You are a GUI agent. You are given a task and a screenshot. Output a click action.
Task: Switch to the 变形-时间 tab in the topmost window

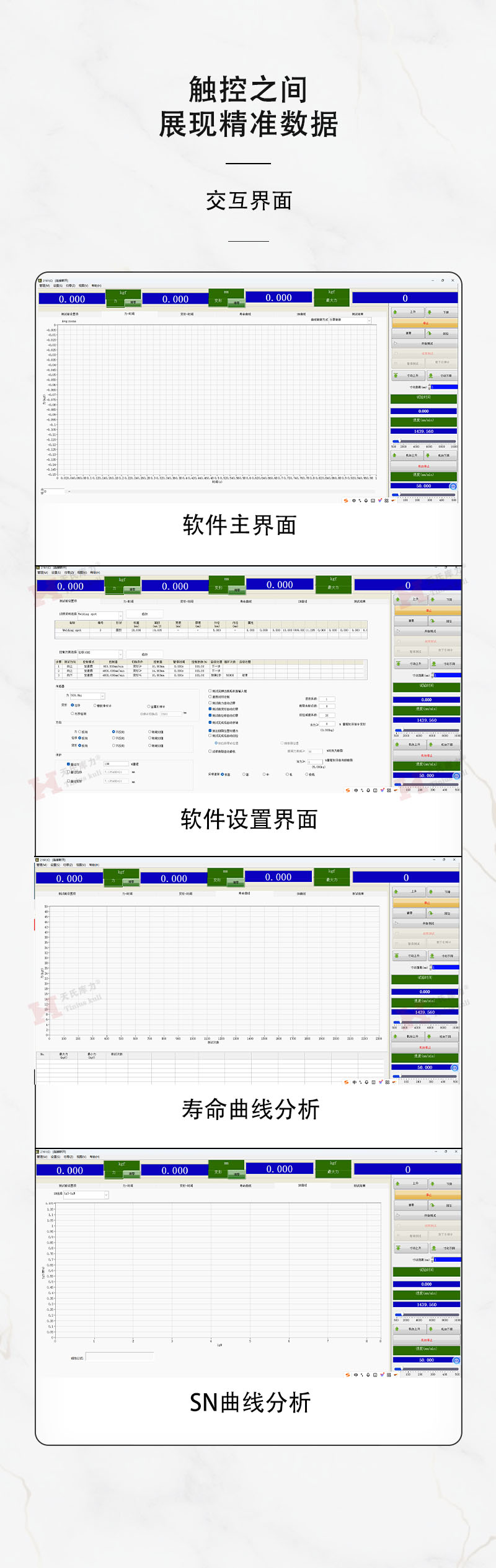pos(187,314)
